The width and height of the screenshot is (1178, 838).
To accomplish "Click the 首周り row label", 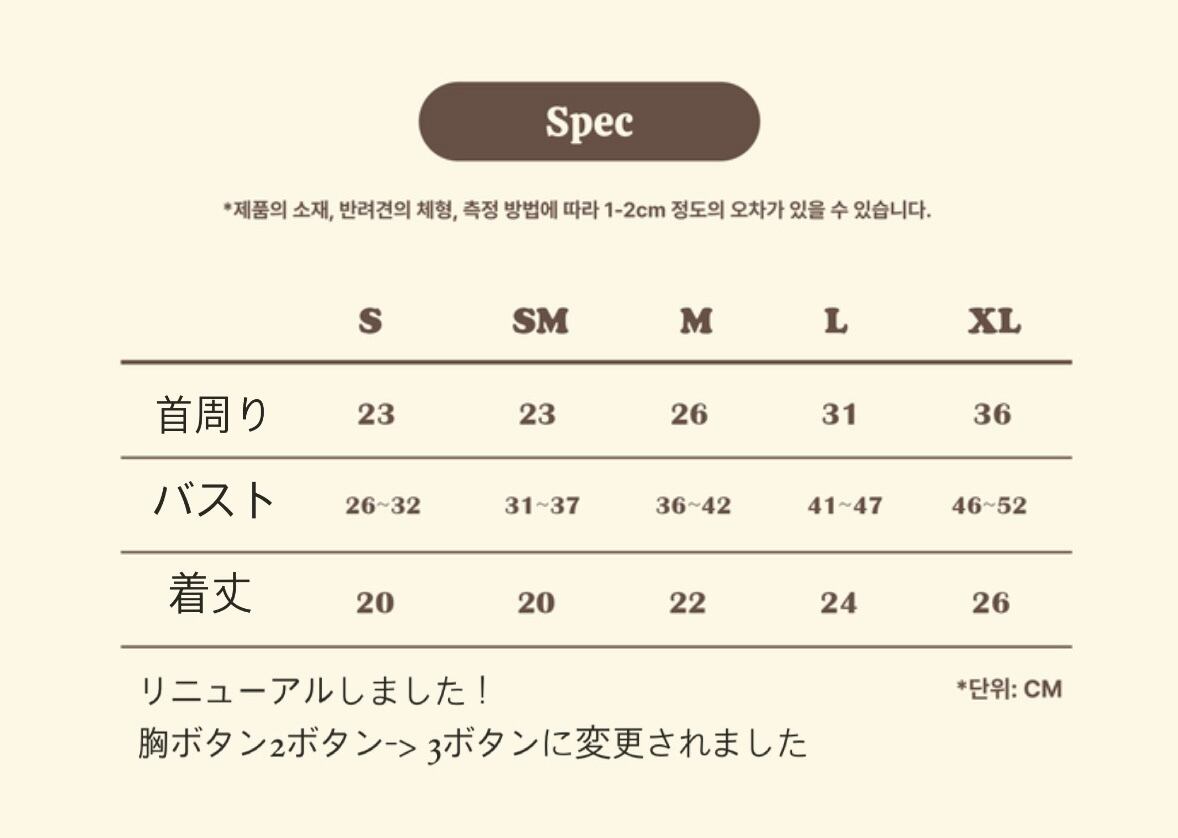I will (213, 414).
